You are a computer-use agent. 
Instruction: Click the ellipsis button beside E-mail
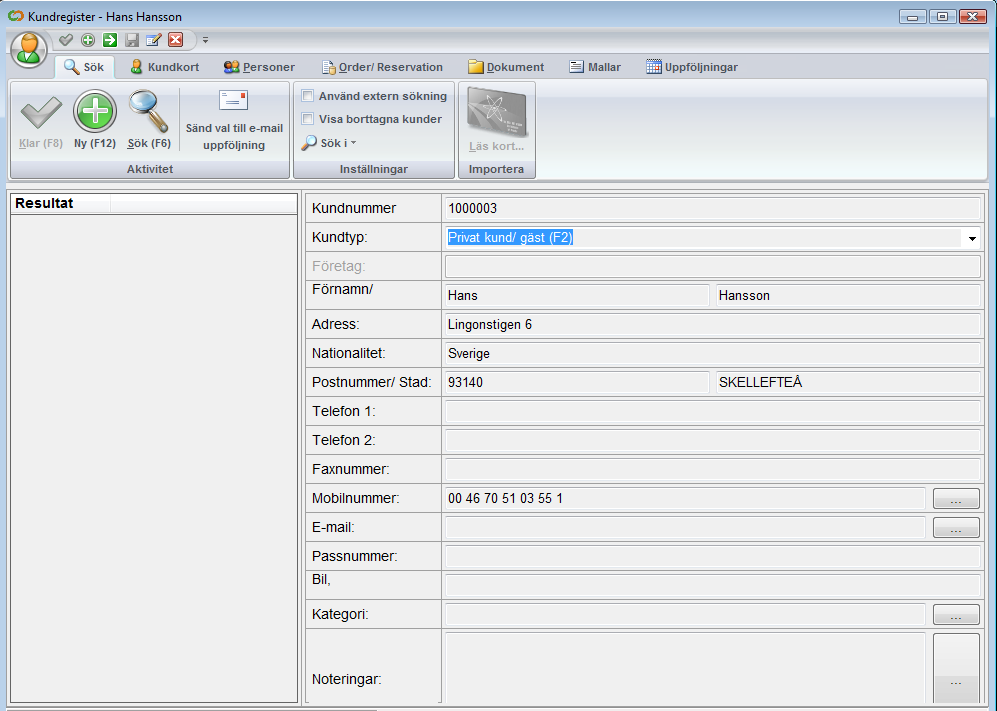[x=956, y=527]
